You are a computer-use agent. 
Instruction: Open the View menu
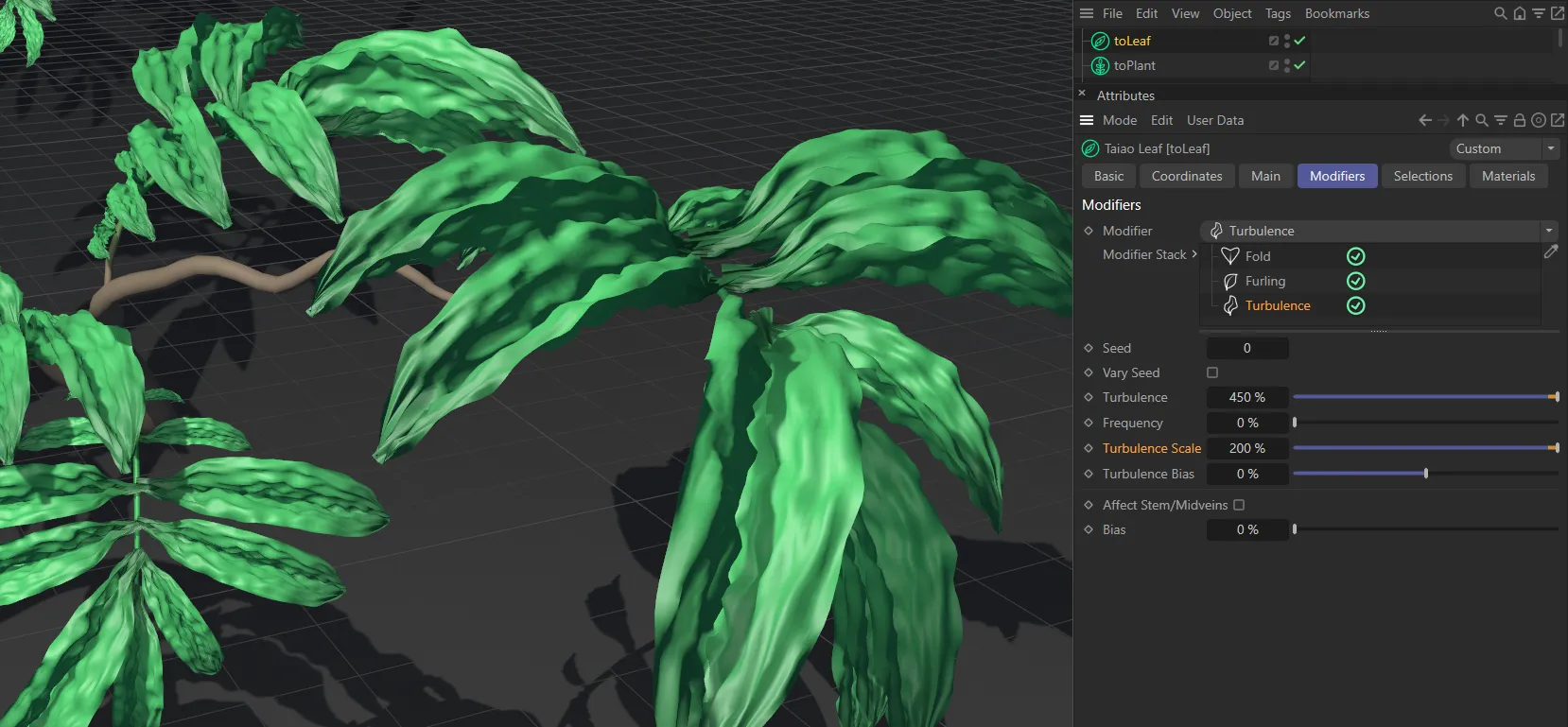(1185, 13)
